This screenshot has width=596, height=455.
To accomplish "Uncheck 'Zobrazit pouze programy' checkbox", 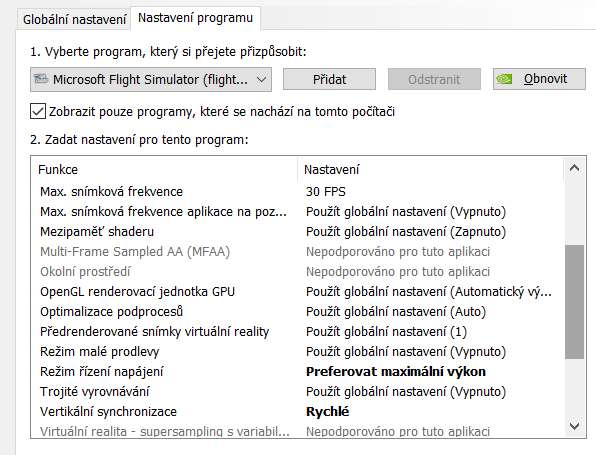I will point(38,111).
